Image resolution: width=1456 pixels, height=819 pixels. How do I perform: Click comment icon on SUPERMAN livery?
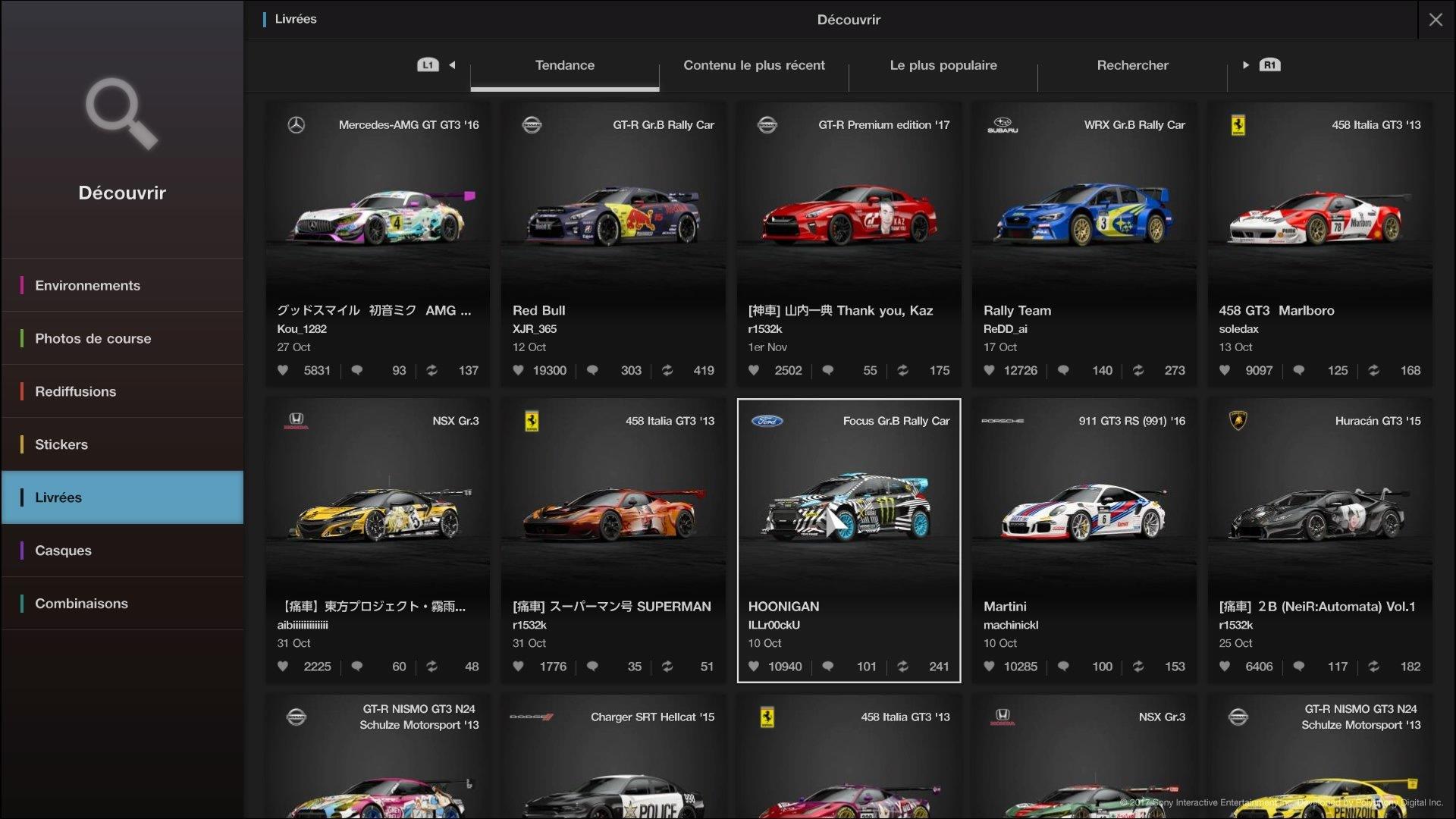(592, 667)
